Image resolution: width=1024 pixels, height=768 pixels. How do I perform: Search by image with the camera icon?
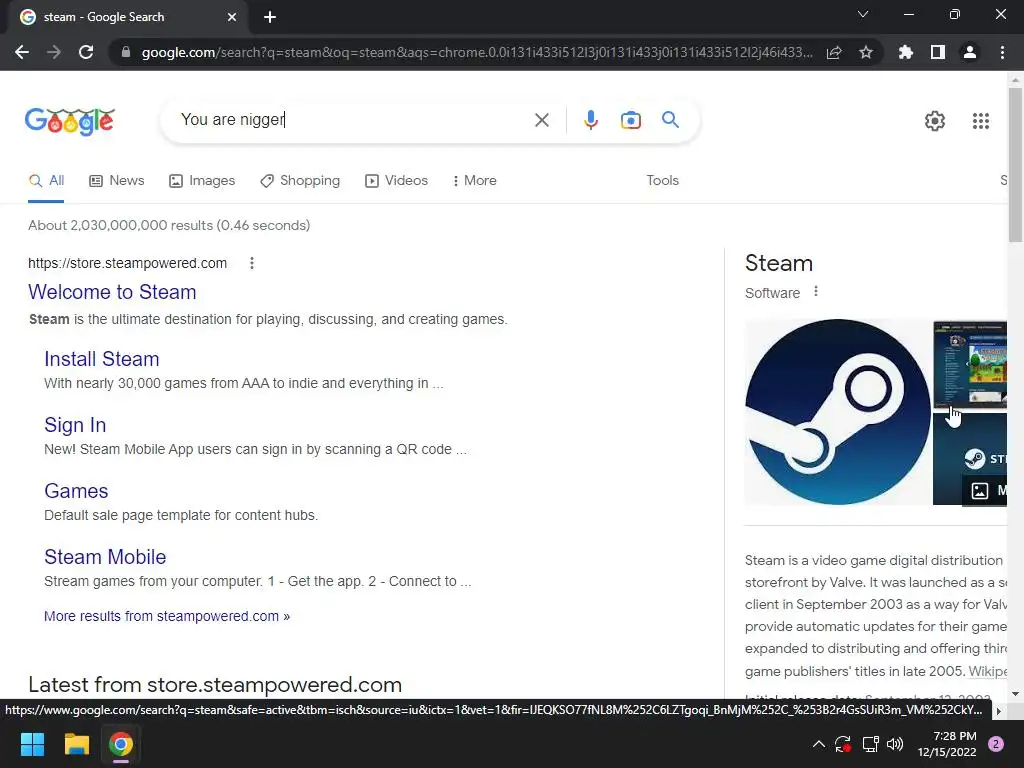coord(631,120)
